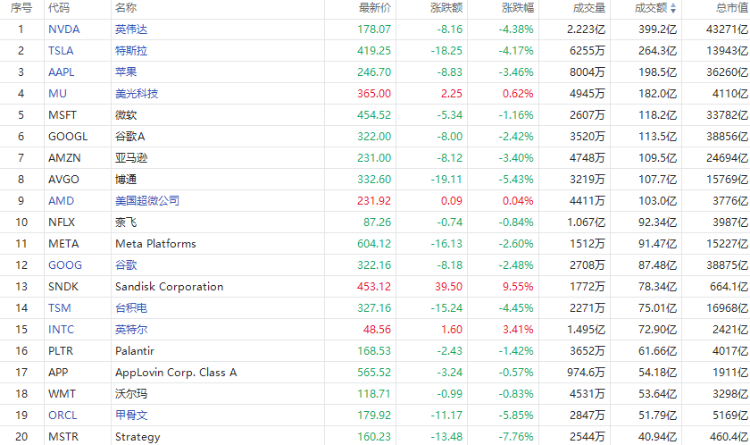The image size is (750, 445).
Task: Select Sandisk change percent 9.55%
Action: point(518,287)
